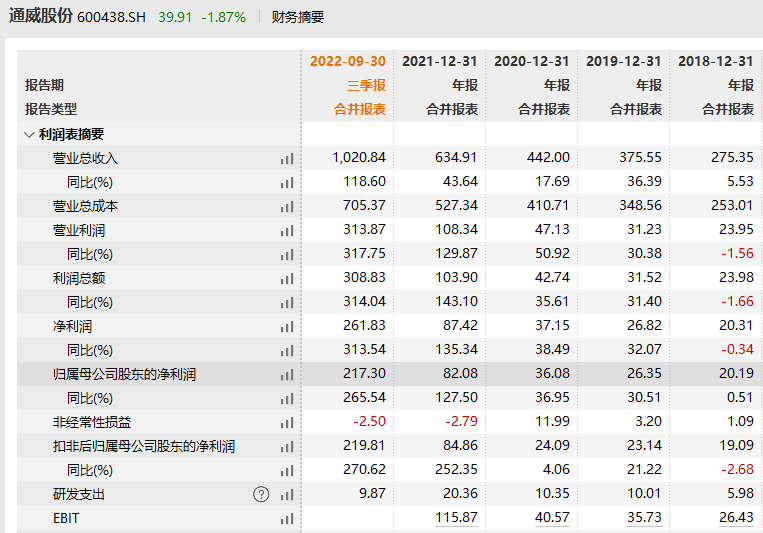Image resolution: width=763 pixels, height=533 pixels.
Task: Click the underlined EBIT value 26.43
Action: [x=736, y=517]
